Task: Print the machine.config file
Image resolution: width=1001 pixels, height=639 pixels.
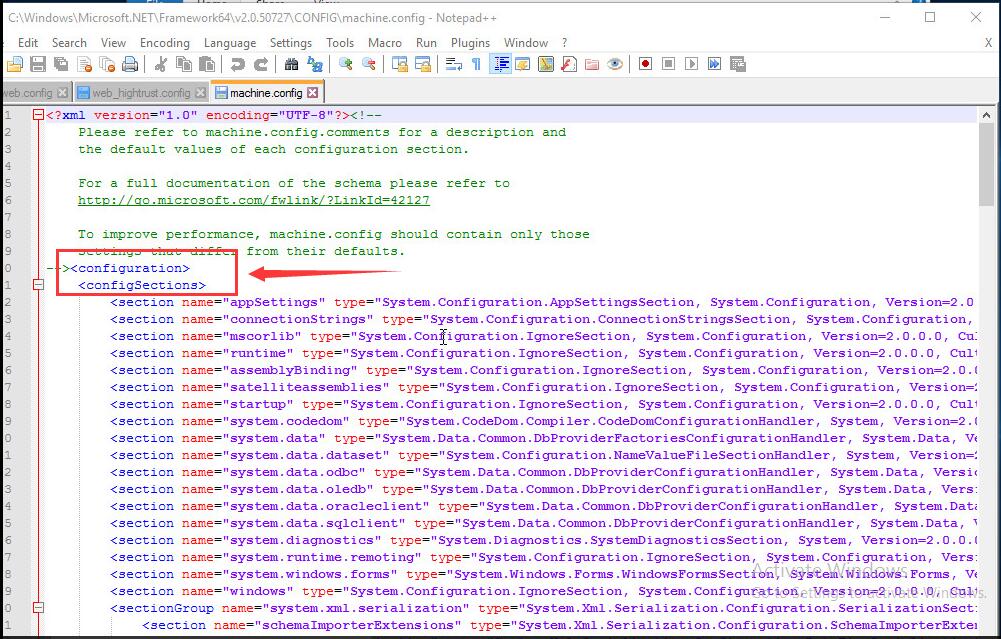Action: 130,63
